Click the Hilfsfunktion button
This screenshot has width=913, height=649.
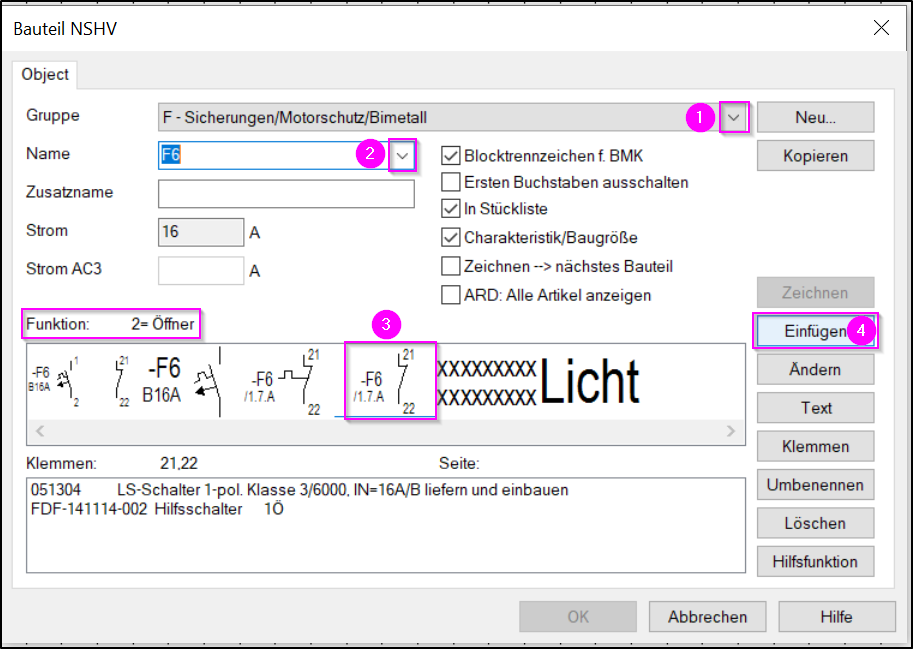pyautogui.click(x=815, y=562)
